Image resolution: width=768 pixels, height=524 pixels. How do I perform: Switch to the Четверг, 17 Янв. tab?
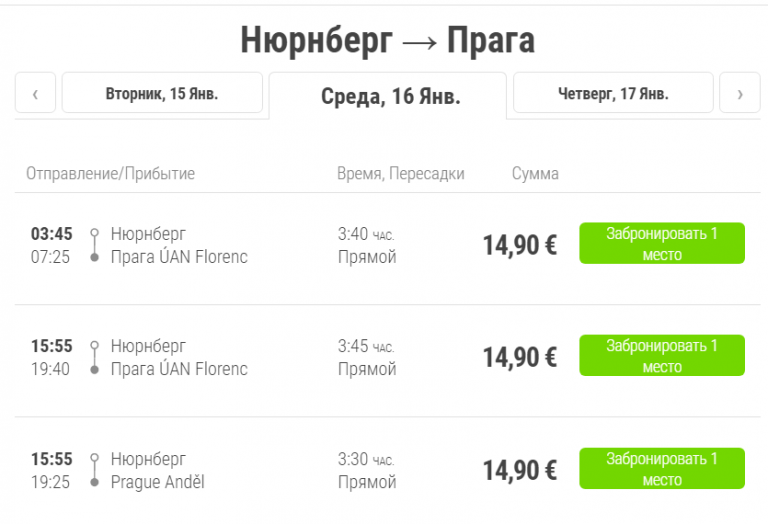[613, 94]
